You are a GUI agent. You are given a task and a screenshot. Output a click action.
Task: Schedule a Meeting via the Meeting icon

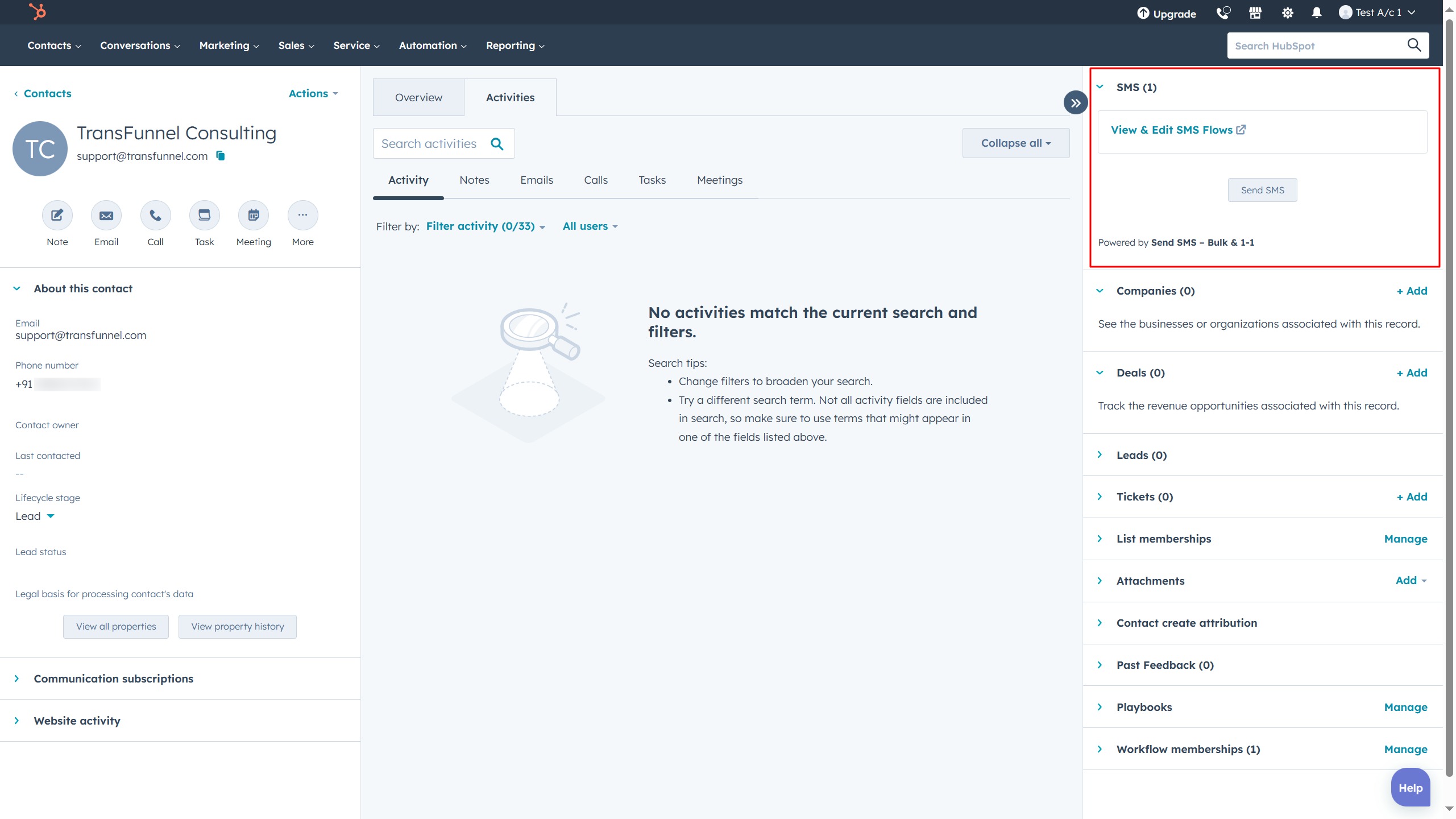click(x=252, y=216)
